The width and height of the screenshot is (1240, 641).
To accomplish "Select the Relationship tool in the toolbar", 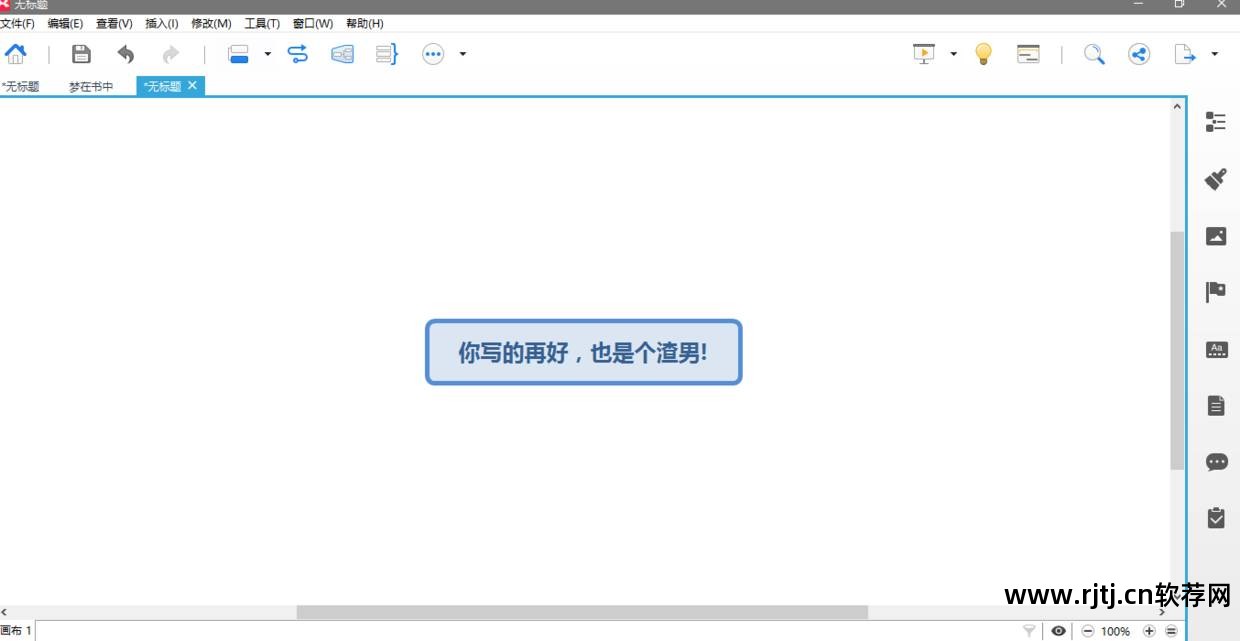I will pyautogui.click(x=298, y=53).
